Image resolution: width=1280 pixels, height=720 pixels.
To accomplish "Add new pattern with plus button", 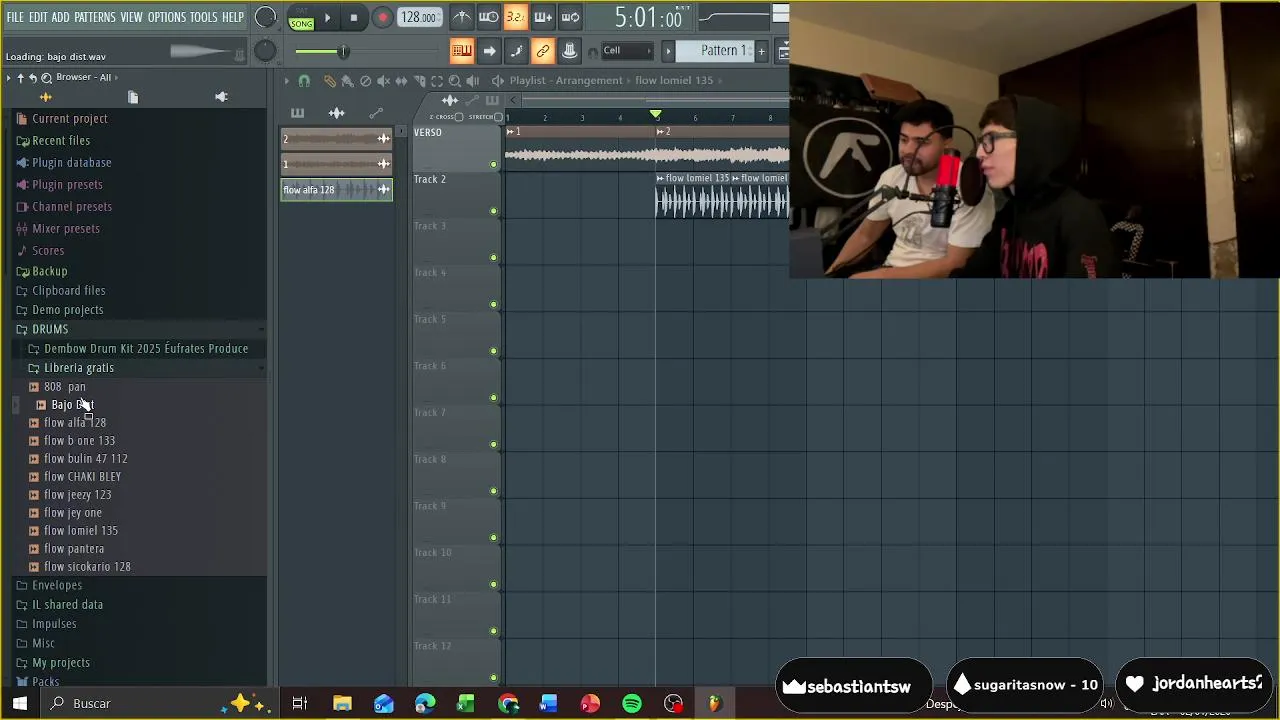I will (761, 51).
